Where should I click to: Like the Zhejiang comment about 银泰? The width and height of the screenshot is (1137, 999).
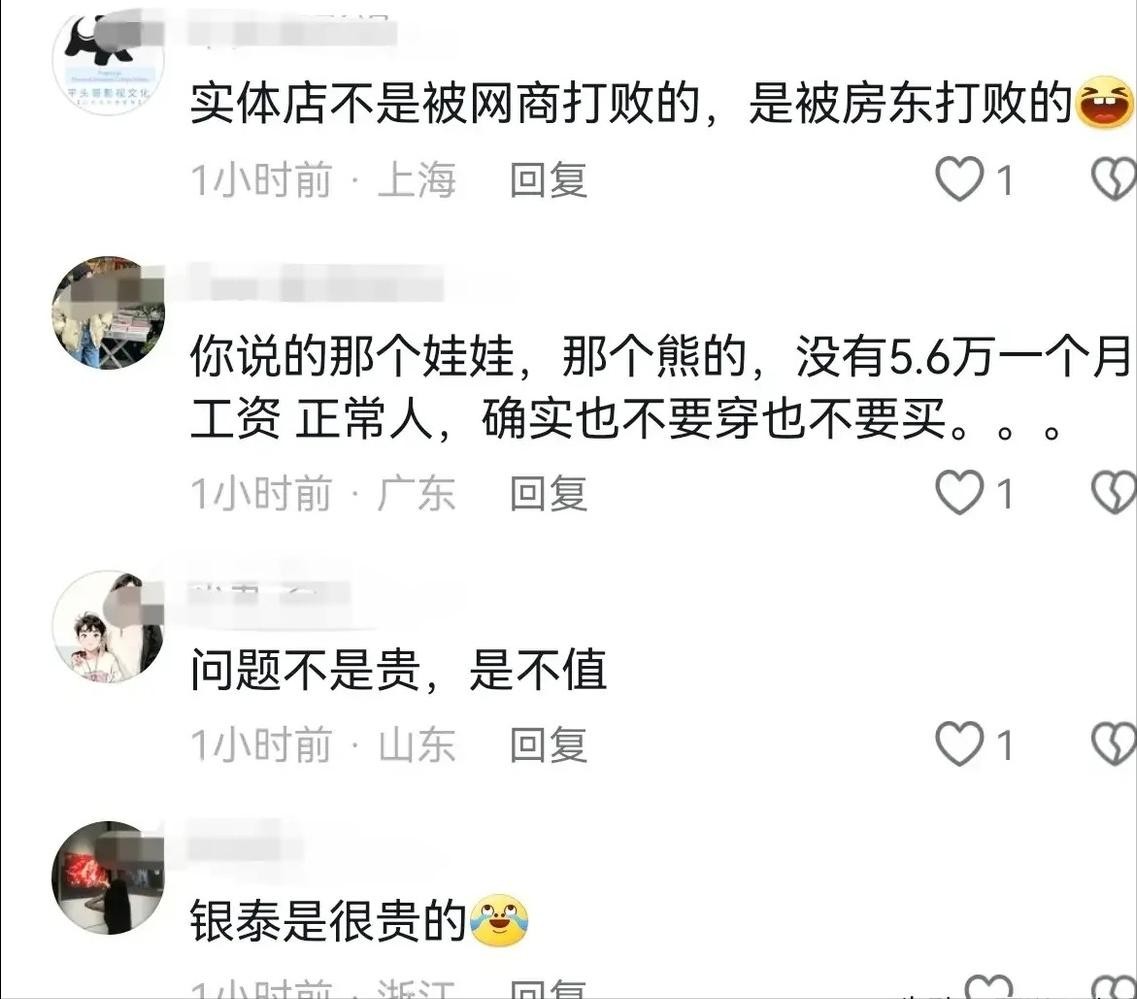coord(989,987)
